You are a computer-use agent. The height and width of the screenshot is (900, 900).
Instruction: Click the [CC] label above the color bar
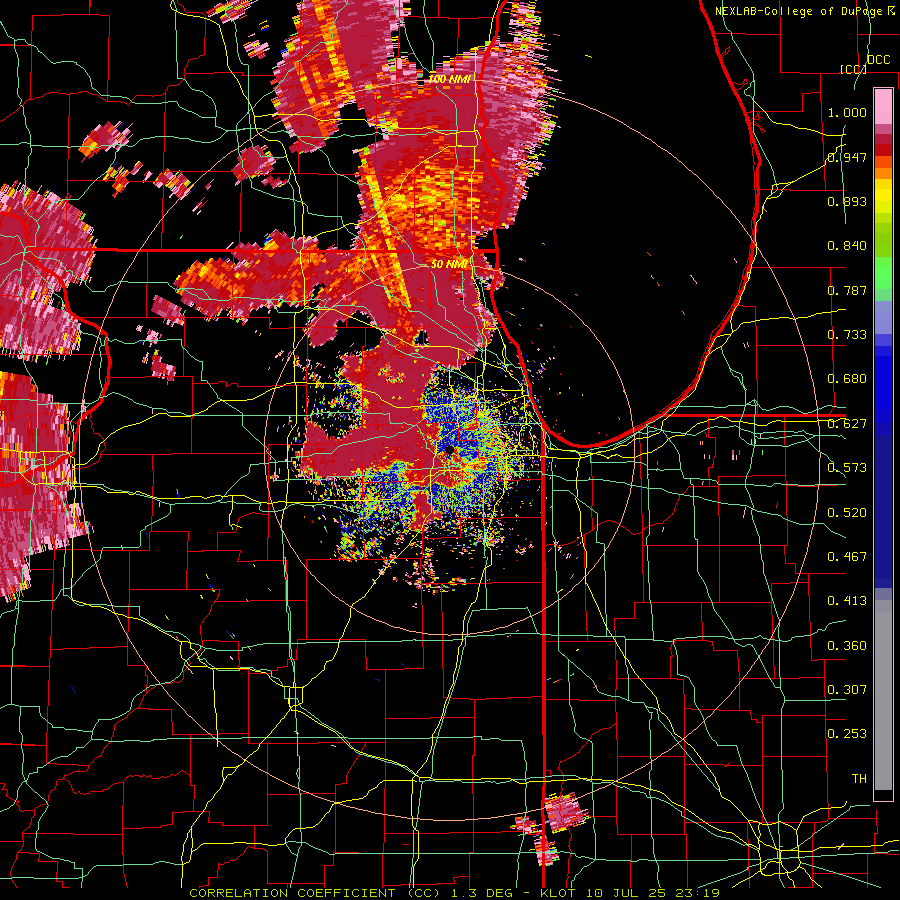[x=853, y=69]
